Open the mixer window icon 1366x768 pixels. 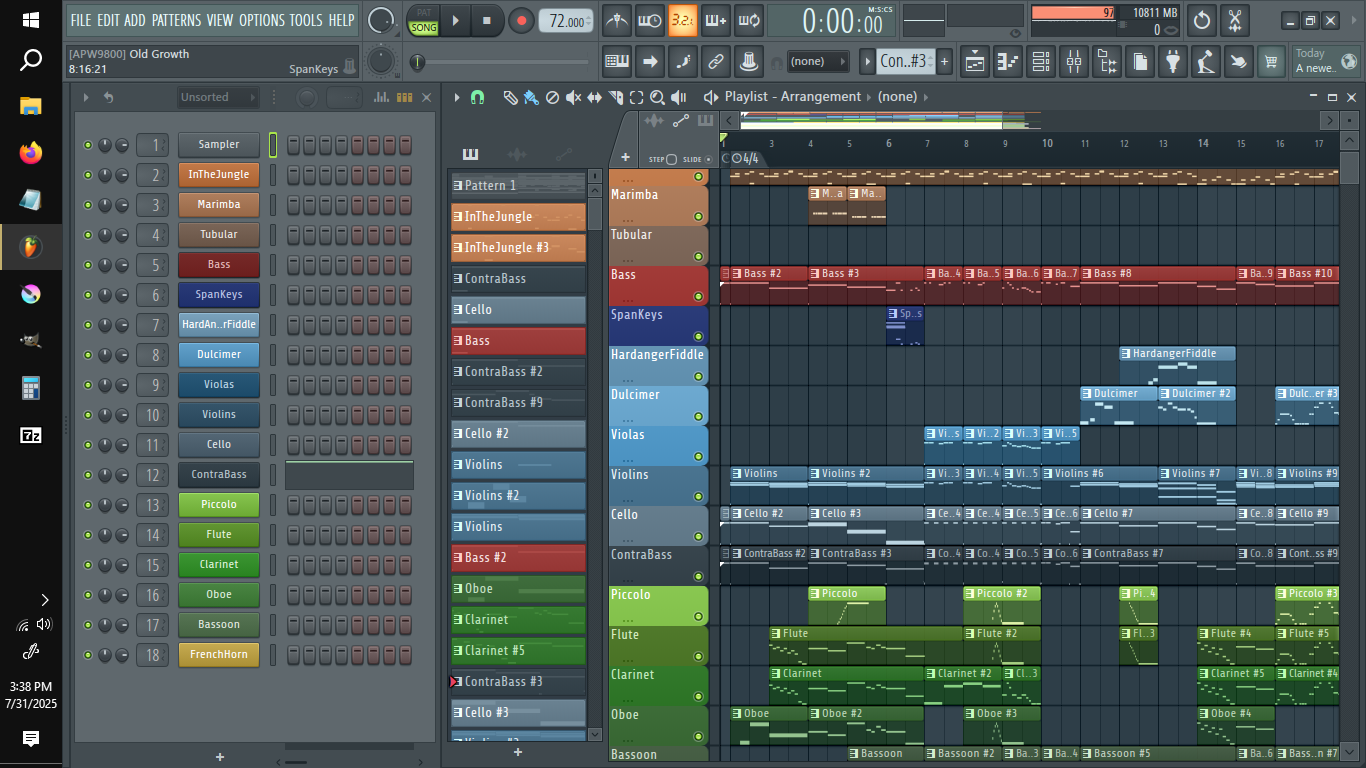tap(1073, 62)
